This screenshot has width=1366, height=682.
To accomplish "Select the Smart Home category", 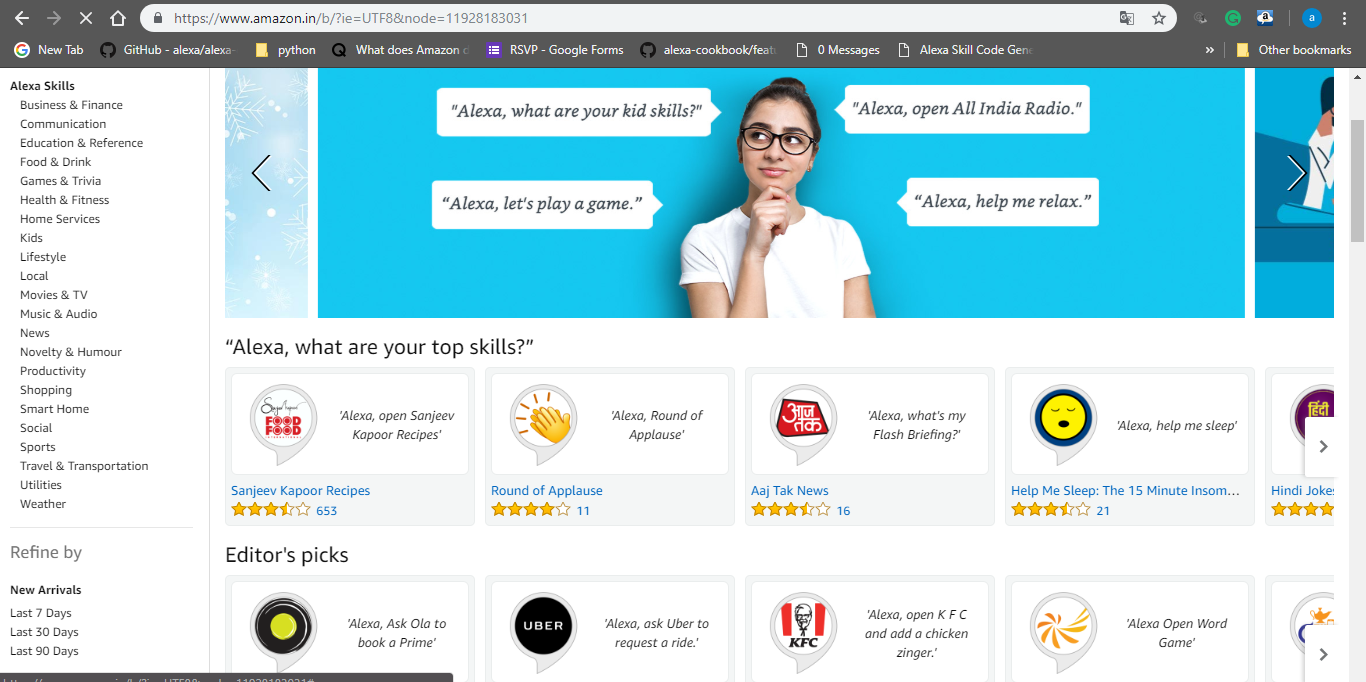I will click(x=54, y=409).
